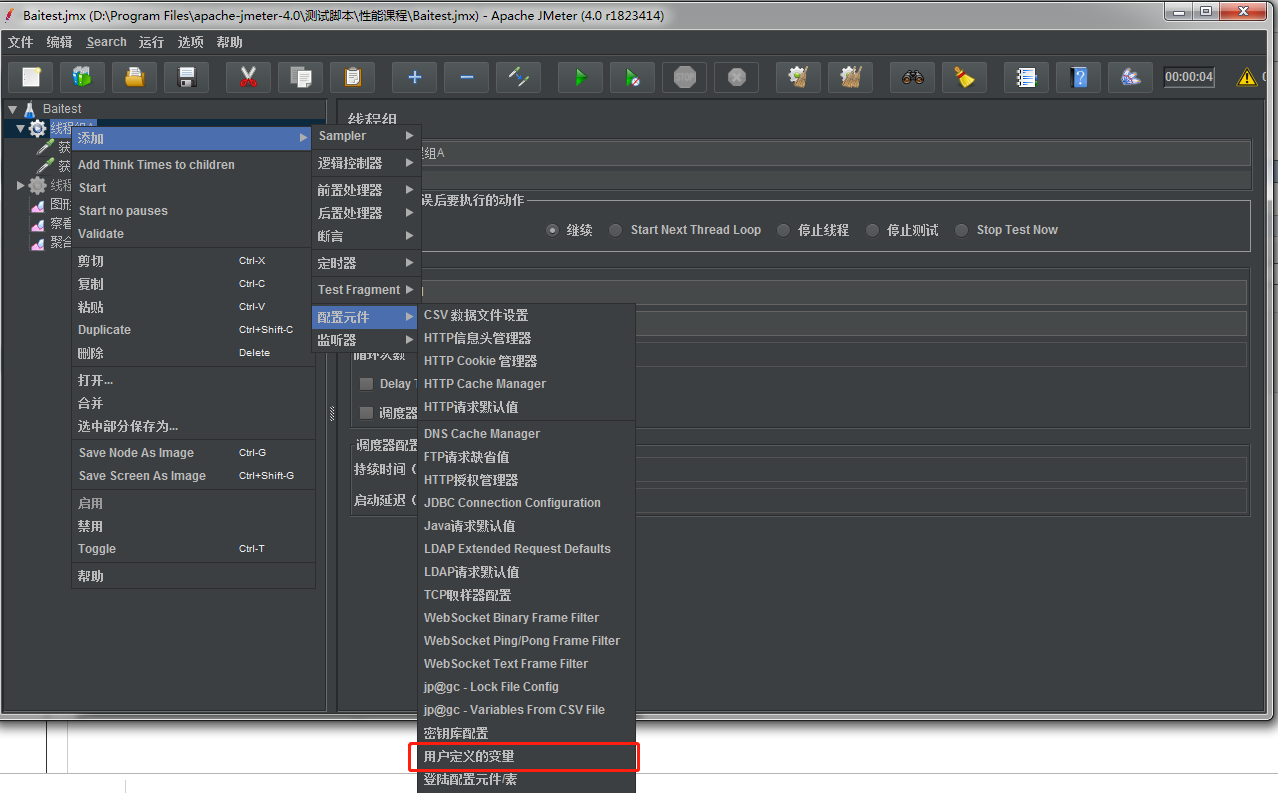Click the Baitest flask tree icon
Screen dimensions: 1278x793
[30, 108]
